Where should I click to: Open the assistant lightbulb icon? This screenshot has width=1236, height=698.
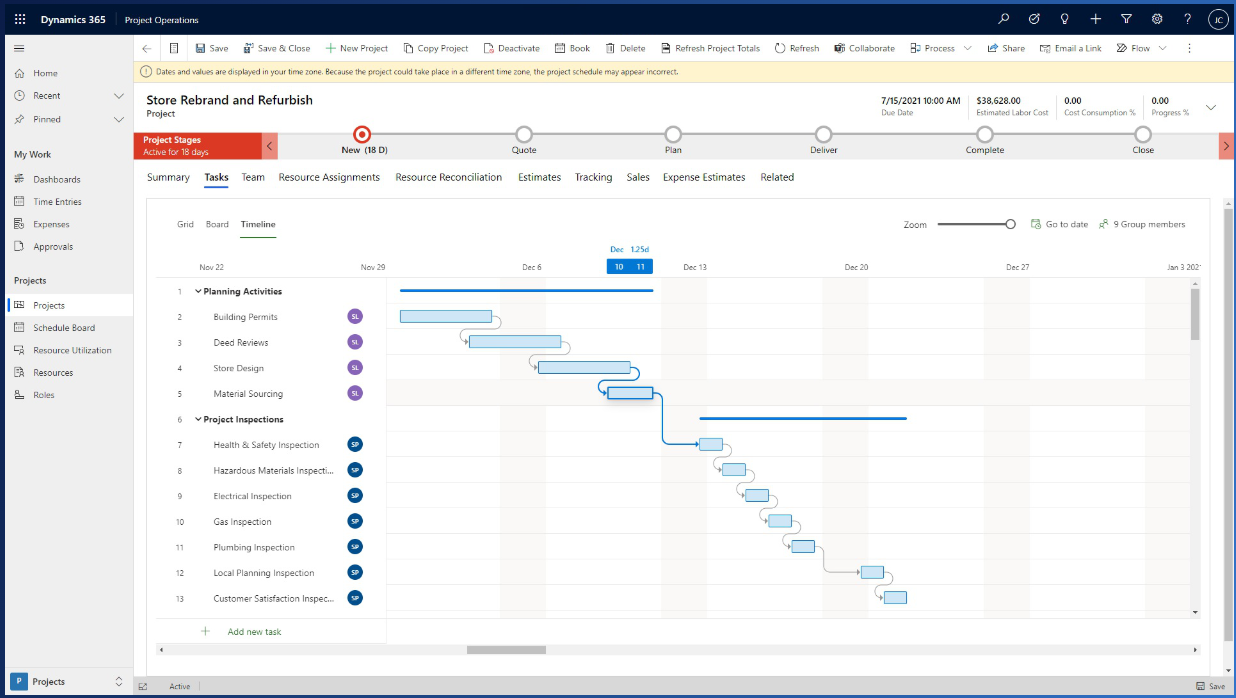1065,19
